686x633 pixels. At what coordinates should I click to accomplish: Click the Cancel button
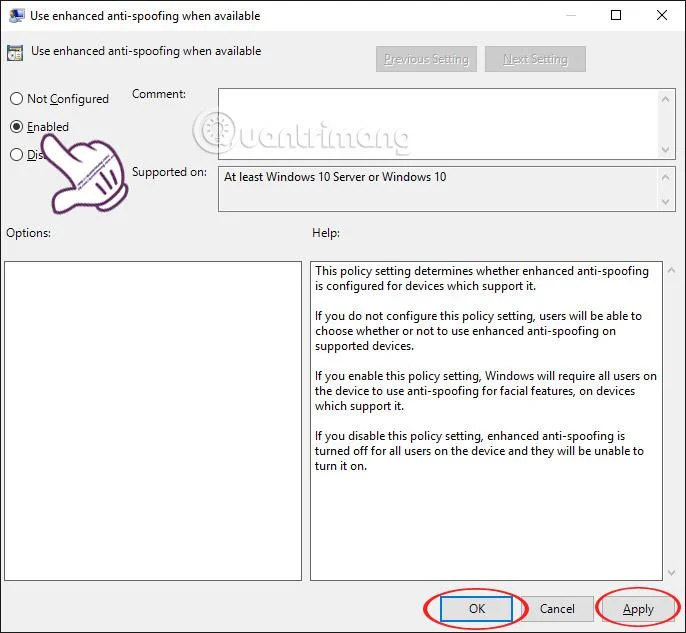coord(557,609)
